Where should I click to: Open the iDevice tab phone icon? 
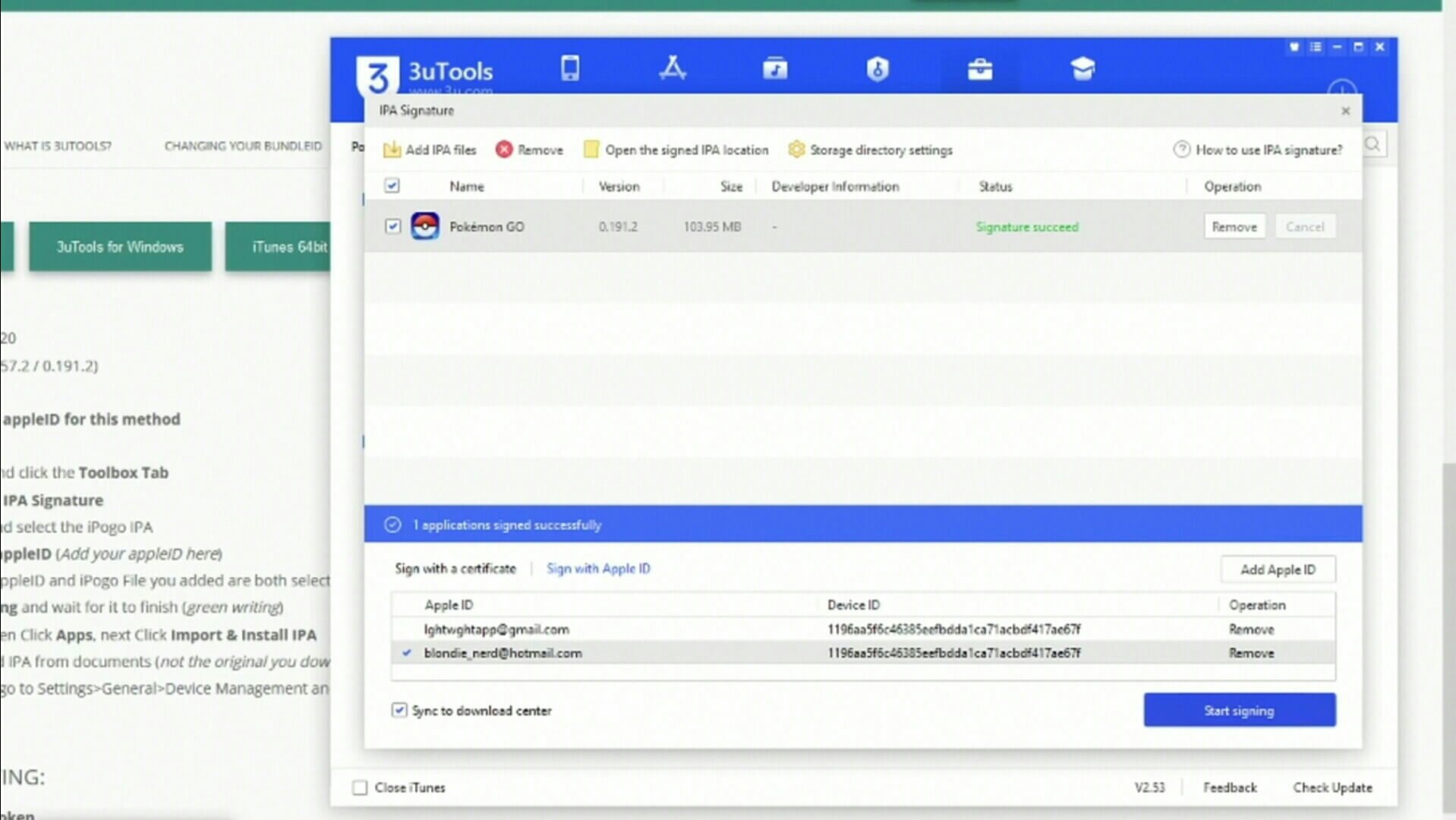coord(570,68)
